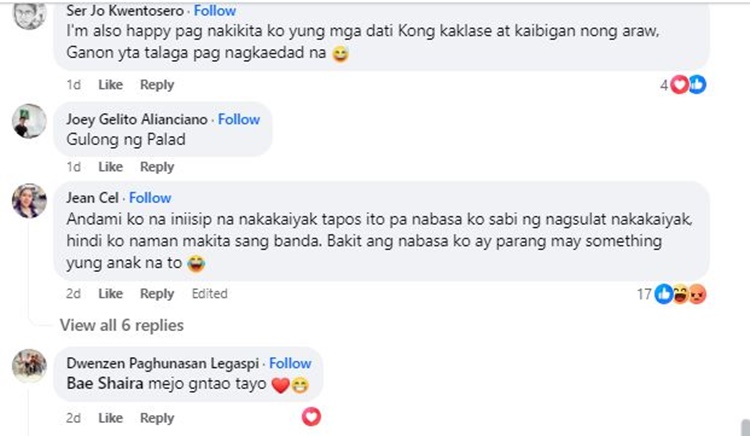Like Dwenzen Paghunasan Legaspi's comment
The height and width of the screenshot is (436, 750).
click(110, 418)
